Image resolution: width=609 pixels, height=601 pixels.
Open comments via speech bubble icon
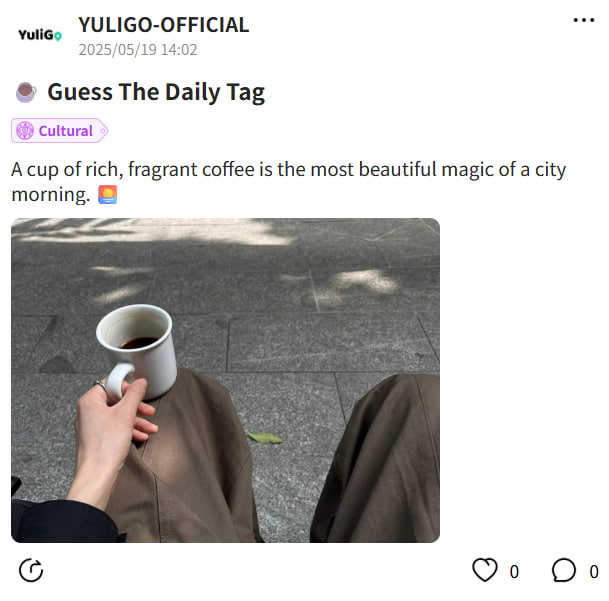[564, 570]
